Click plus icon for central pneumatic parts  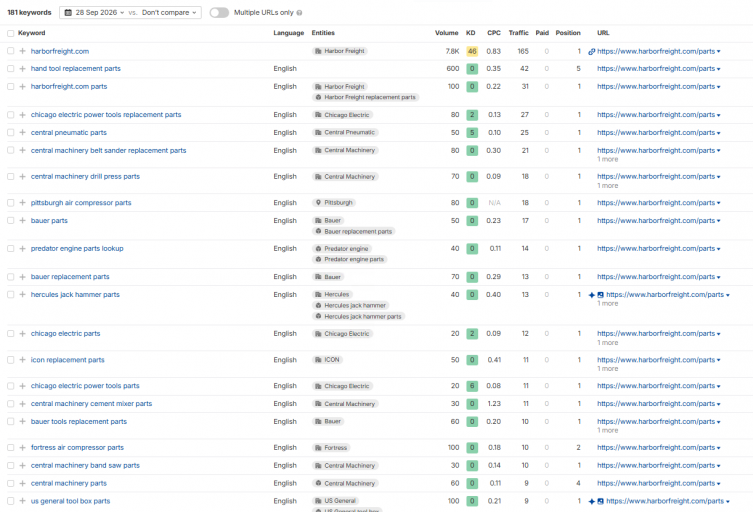pos(22,133)
